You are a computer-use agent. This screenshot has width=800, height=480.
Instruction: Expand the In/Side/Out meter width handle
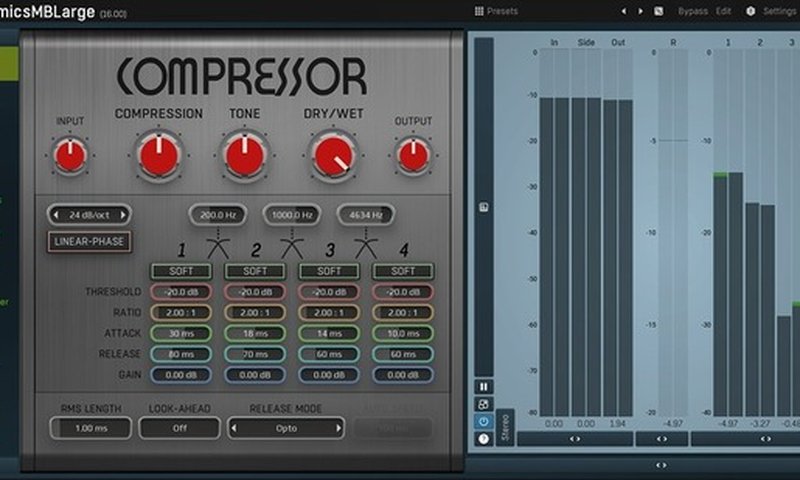pos(575,439)
